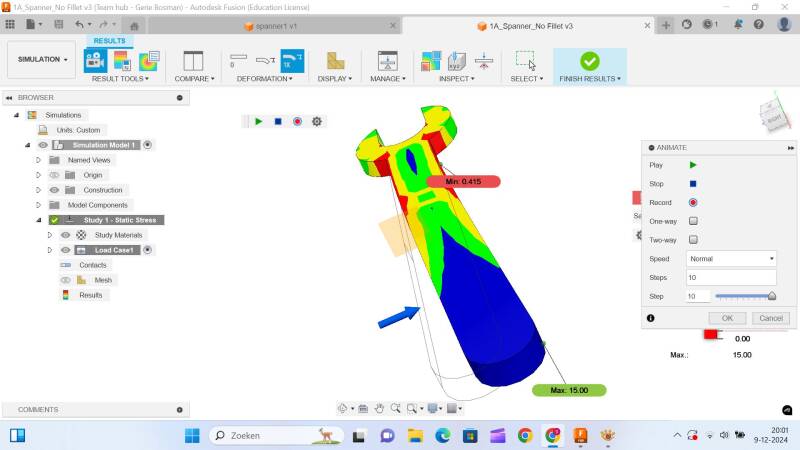The height and width of the screenshot is (450, 800).
Task: Open the DEFORMATION menu
Action: [265, 79]
